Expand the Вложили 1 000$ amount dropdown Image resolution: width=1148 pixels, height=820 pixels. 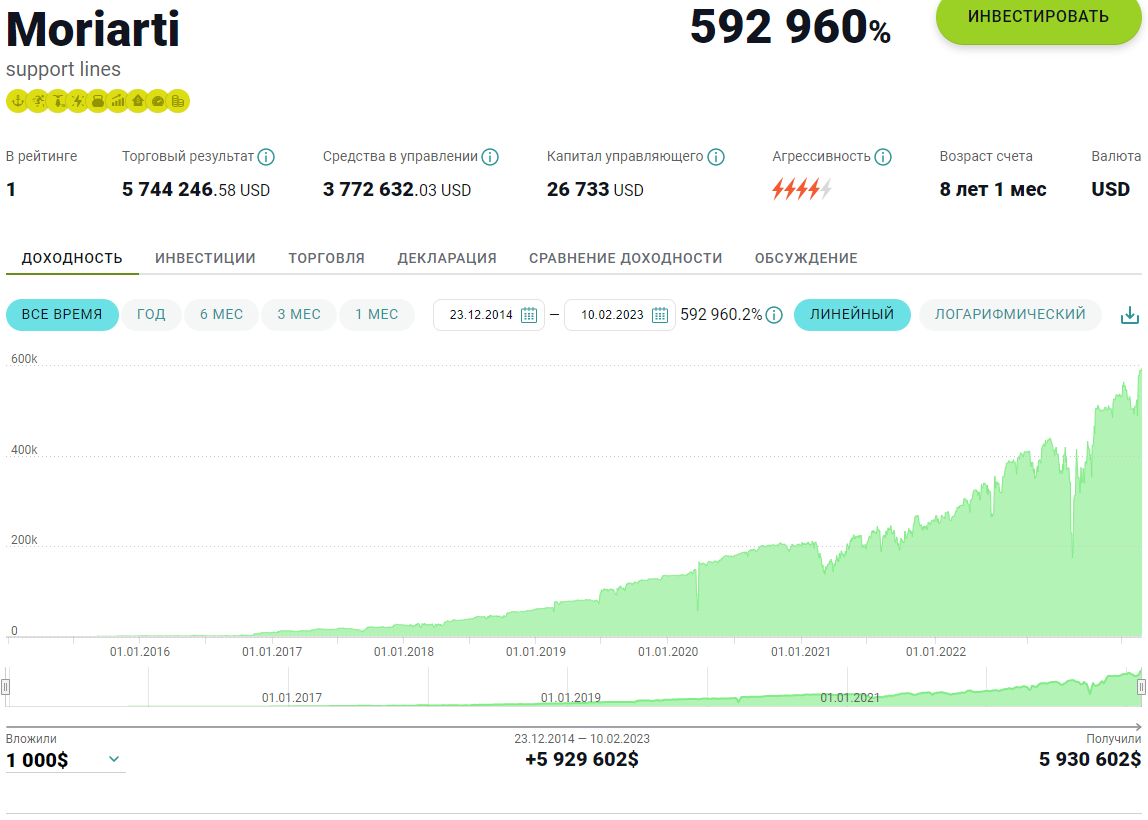(114, 759)
